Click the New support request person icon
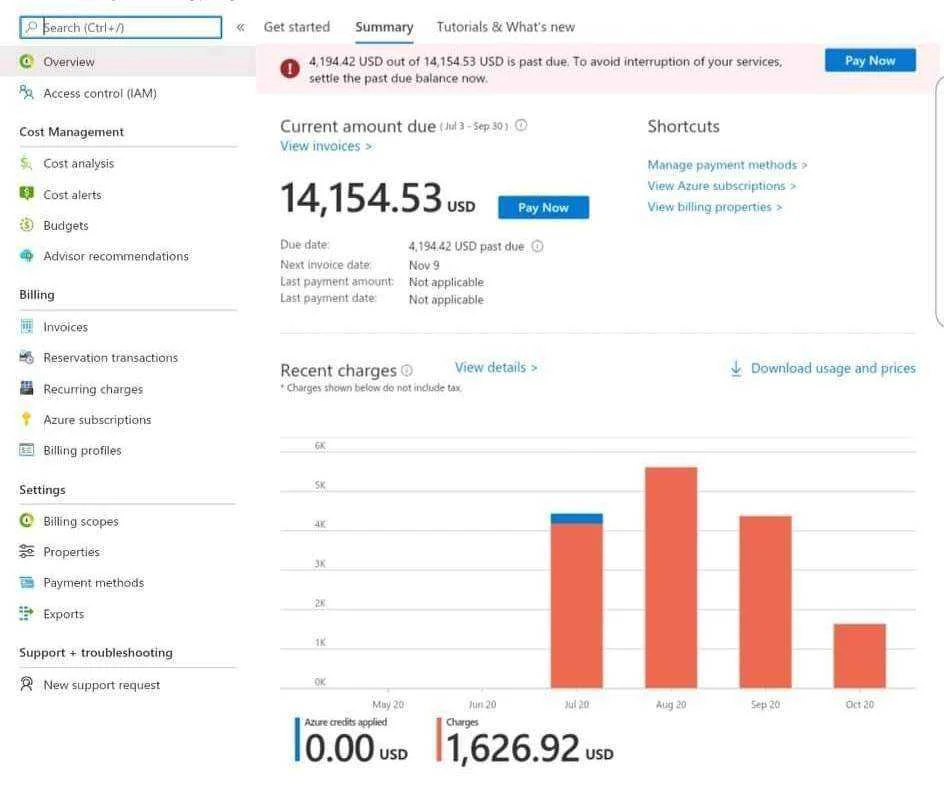 26,684
